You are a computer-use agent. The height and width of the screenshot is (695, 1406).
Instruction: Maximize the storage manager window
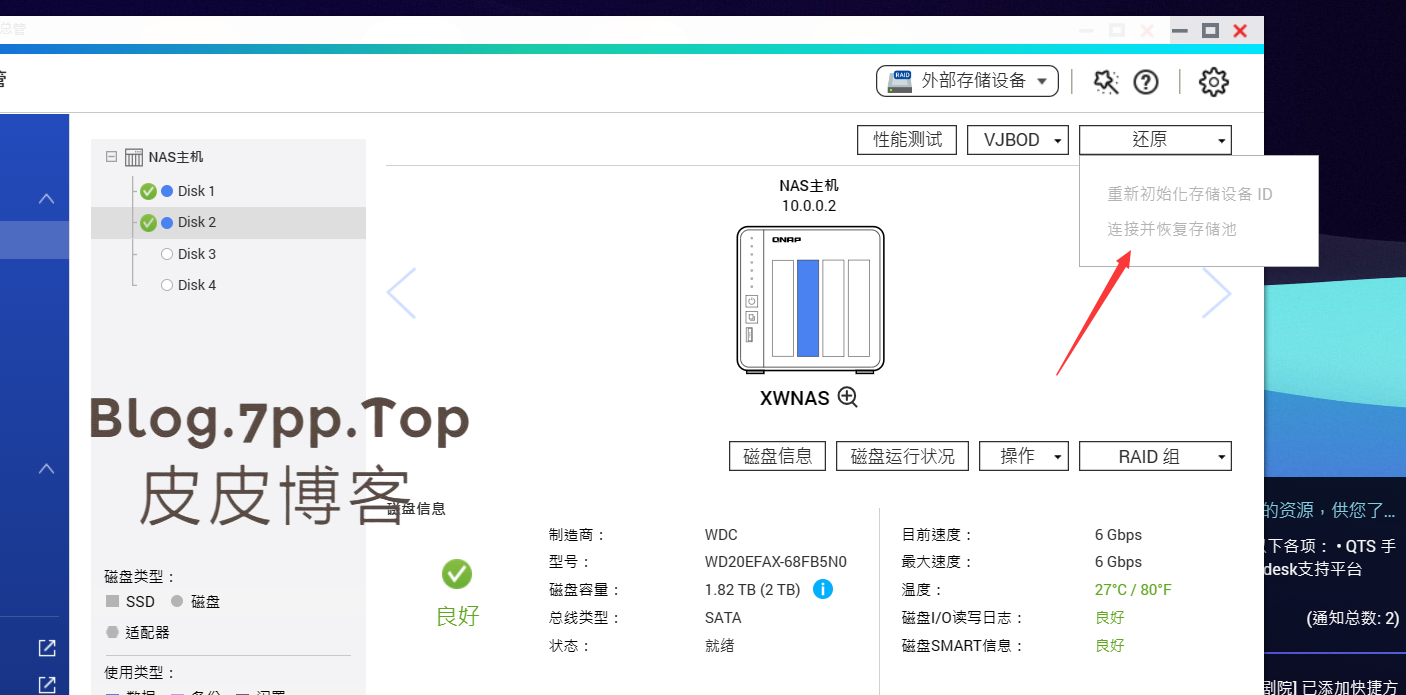tap(1210, 31)
